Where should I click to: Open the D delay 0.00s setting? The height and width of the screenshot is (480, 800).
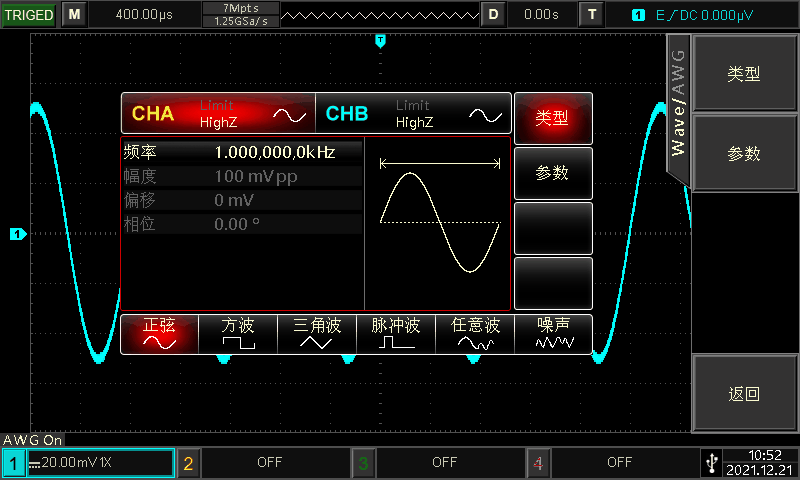540,14
